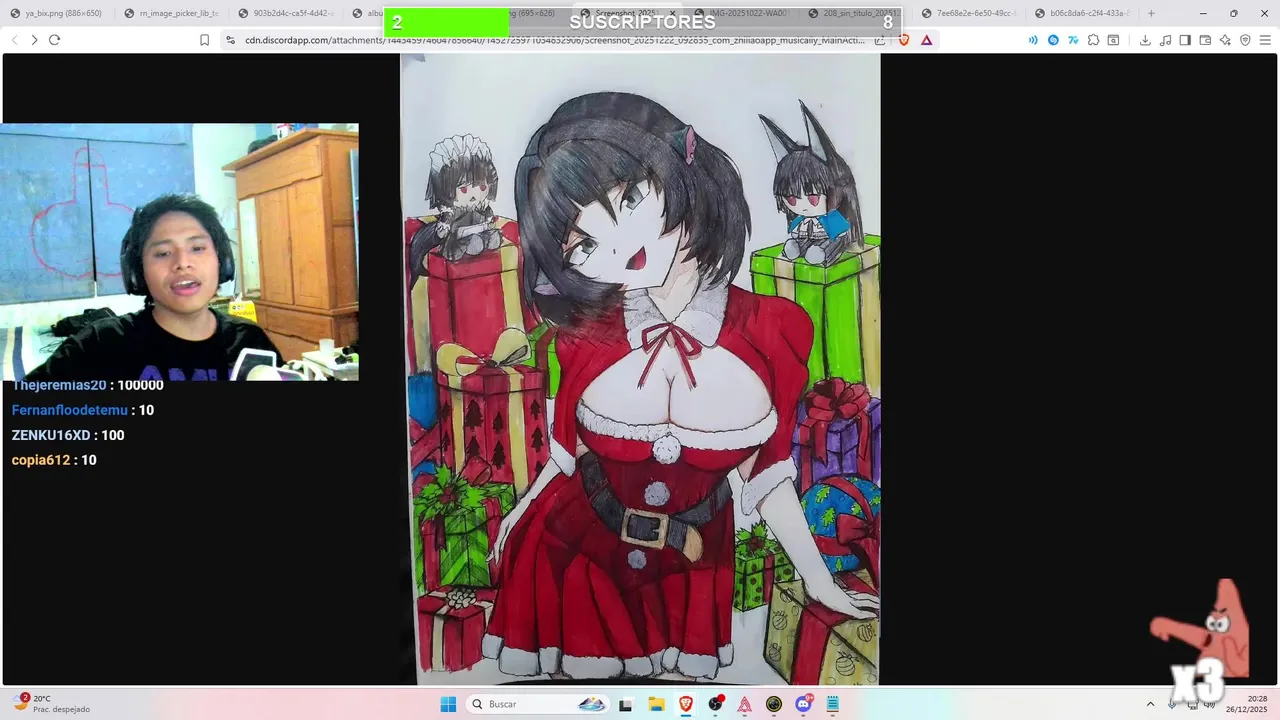Open the Notepad taskbar icon
1280x720 pixels.
[x=833, y=704]
